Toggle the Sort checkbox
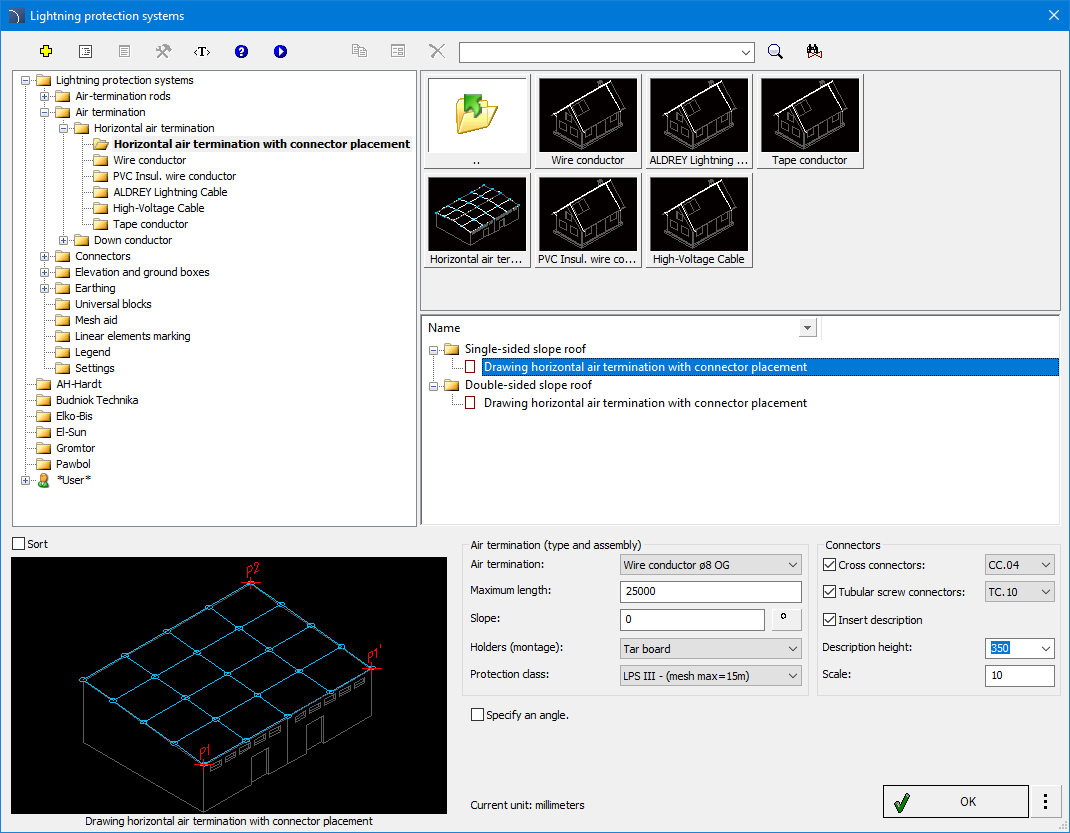Image resolution: width=1070 pixels, height=833 pixels. point(18,544)
